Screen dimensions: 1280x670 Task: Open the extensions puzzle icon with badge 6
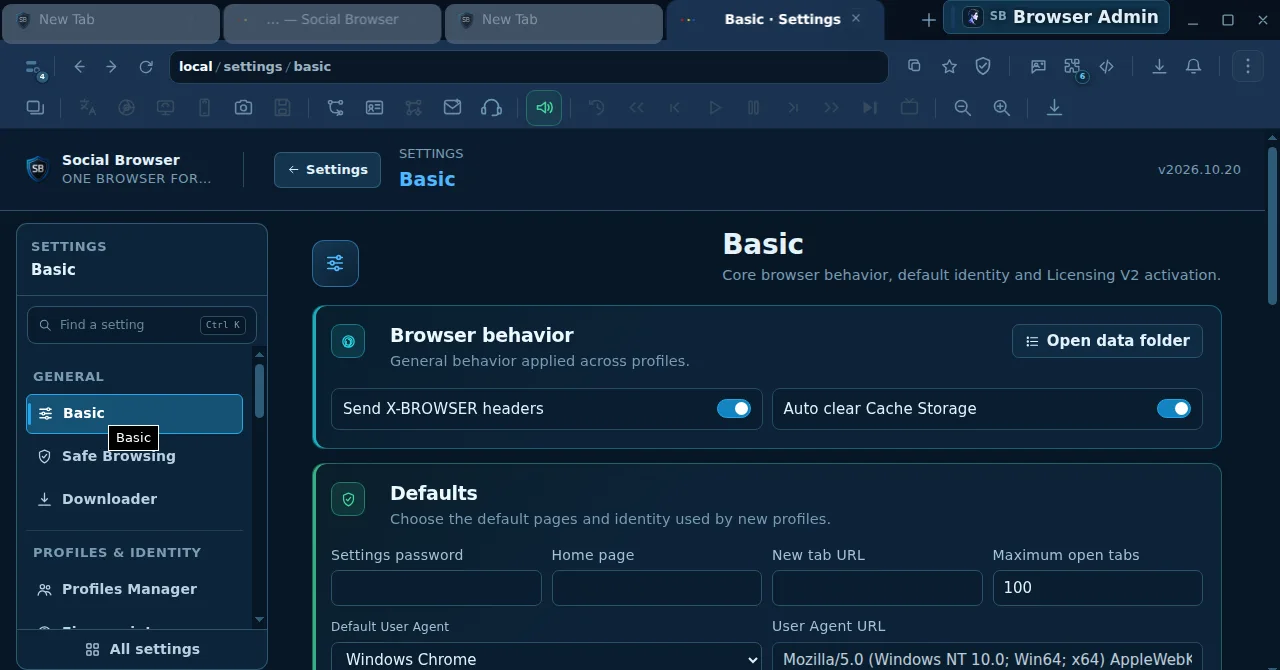(1073, 67)
